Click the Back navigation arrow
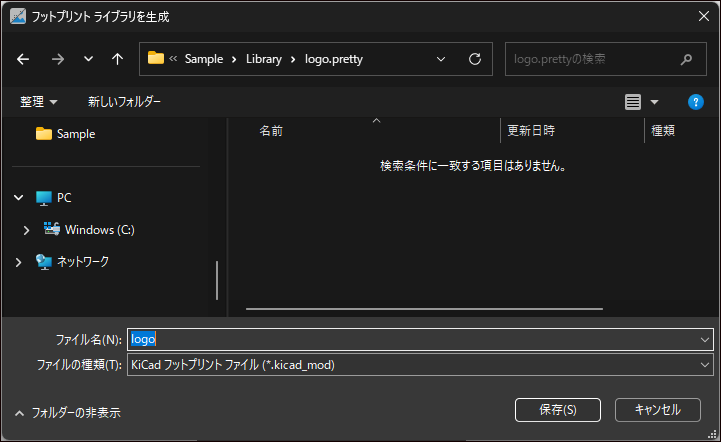 click(23, 59)
